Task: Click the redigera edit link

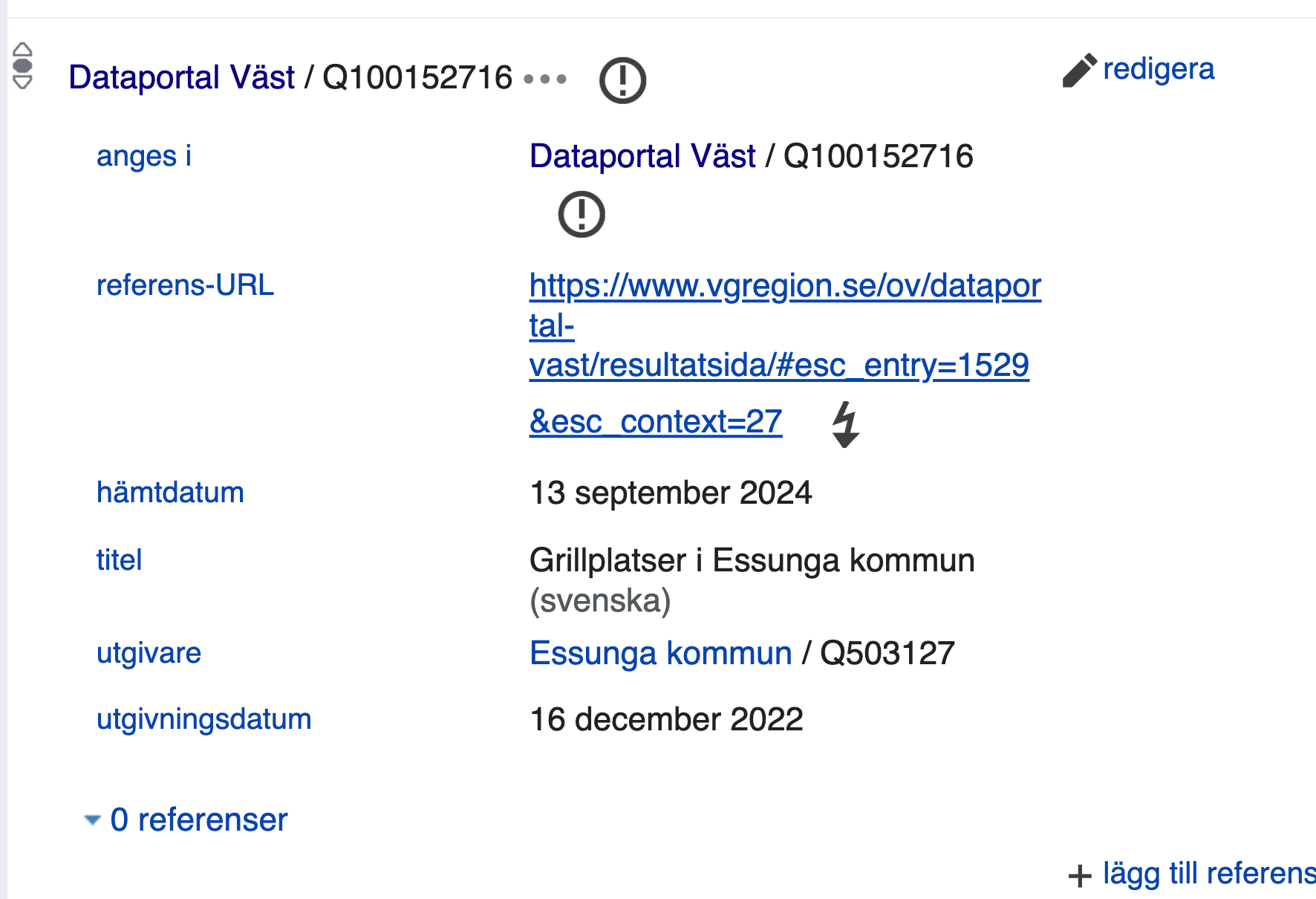Action: [x=1158, y=69]
